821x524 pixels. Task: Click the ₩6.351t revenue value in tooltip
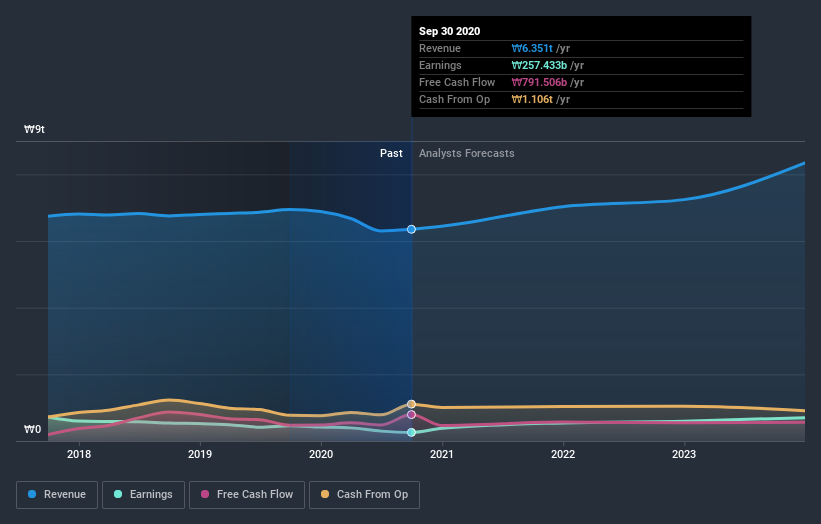point(532,48)
